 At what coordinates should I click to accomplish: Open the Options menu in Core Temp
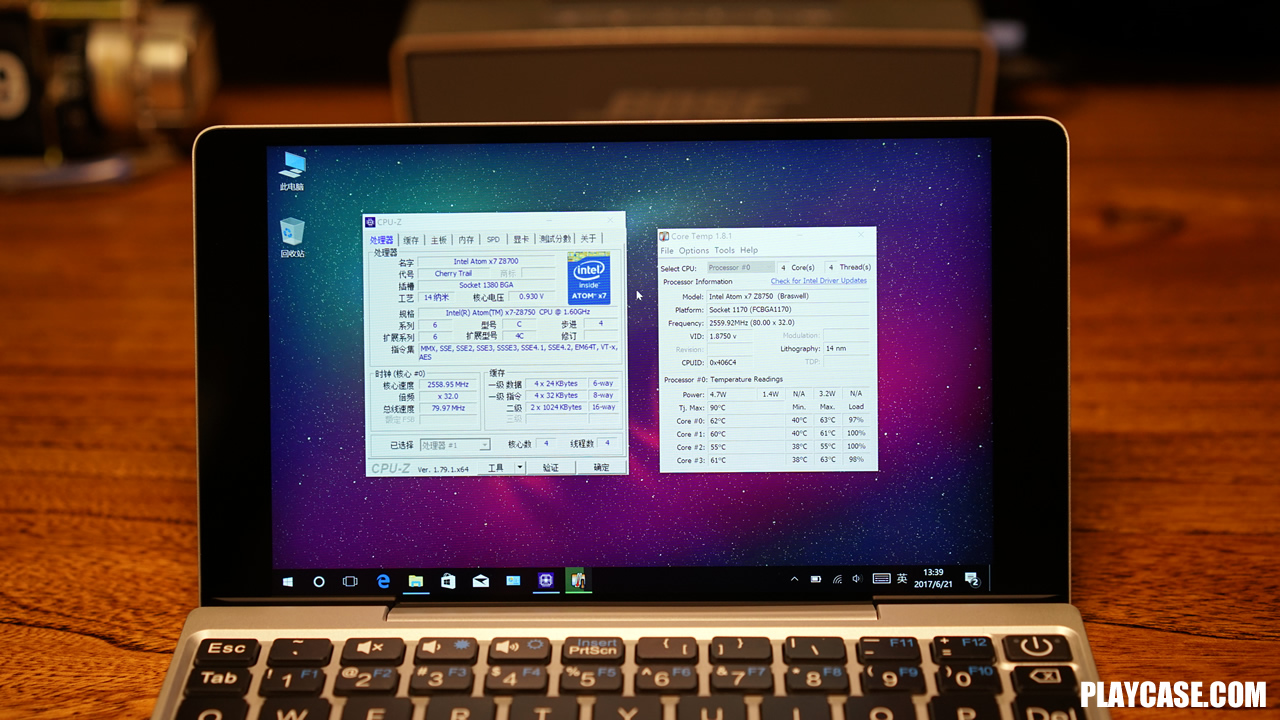point(694,250)
